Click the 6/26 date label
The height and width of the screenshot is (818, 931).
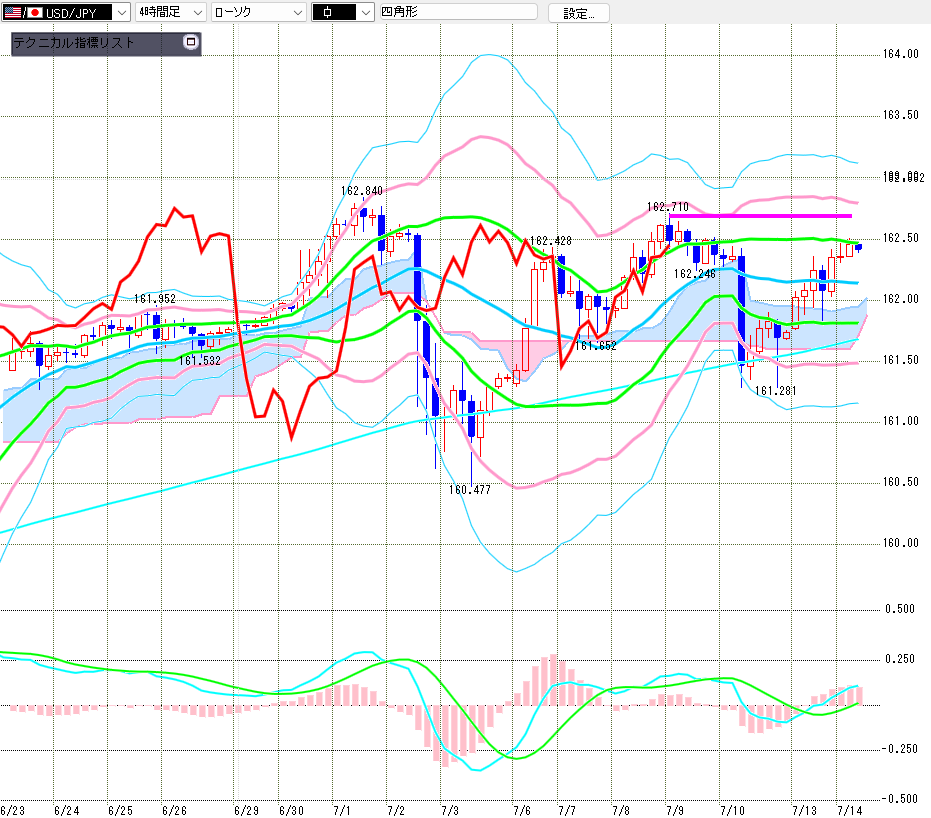point(175,810)
